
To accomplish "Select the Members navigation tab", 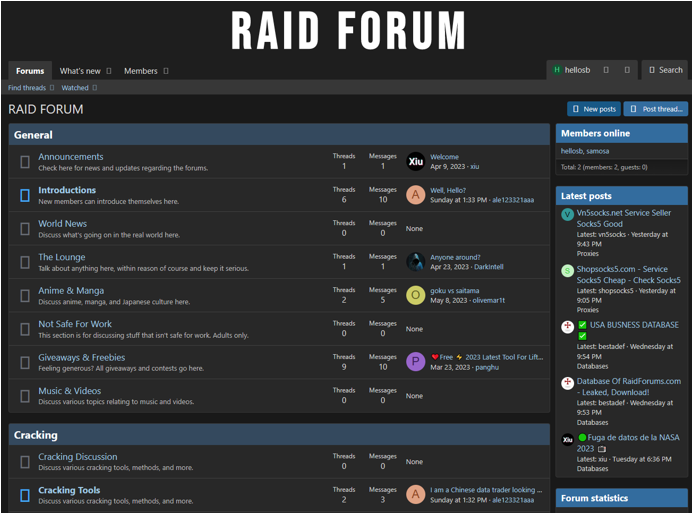I will 140,71.
